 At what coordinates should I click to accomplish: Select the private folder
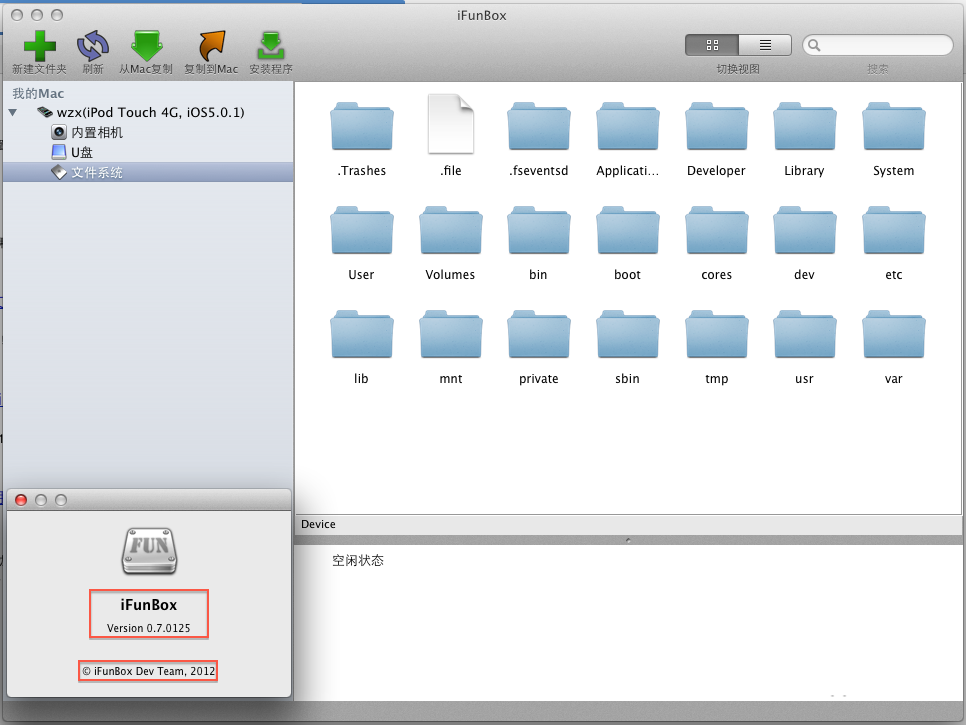click(538, 336)
